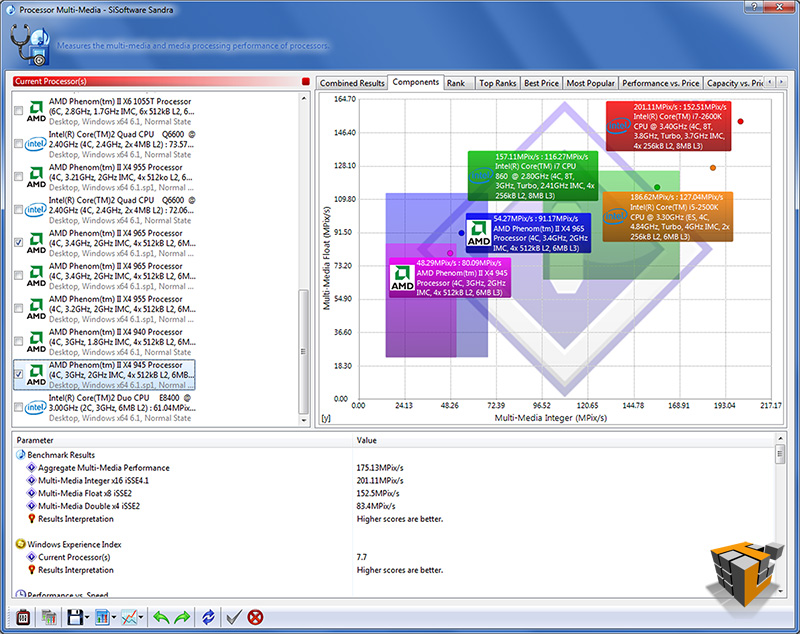This screenshot has width=800, height=634.
Task: Check the Phenom II X4 955 3.21GHz checkbox
Action: 18,176
